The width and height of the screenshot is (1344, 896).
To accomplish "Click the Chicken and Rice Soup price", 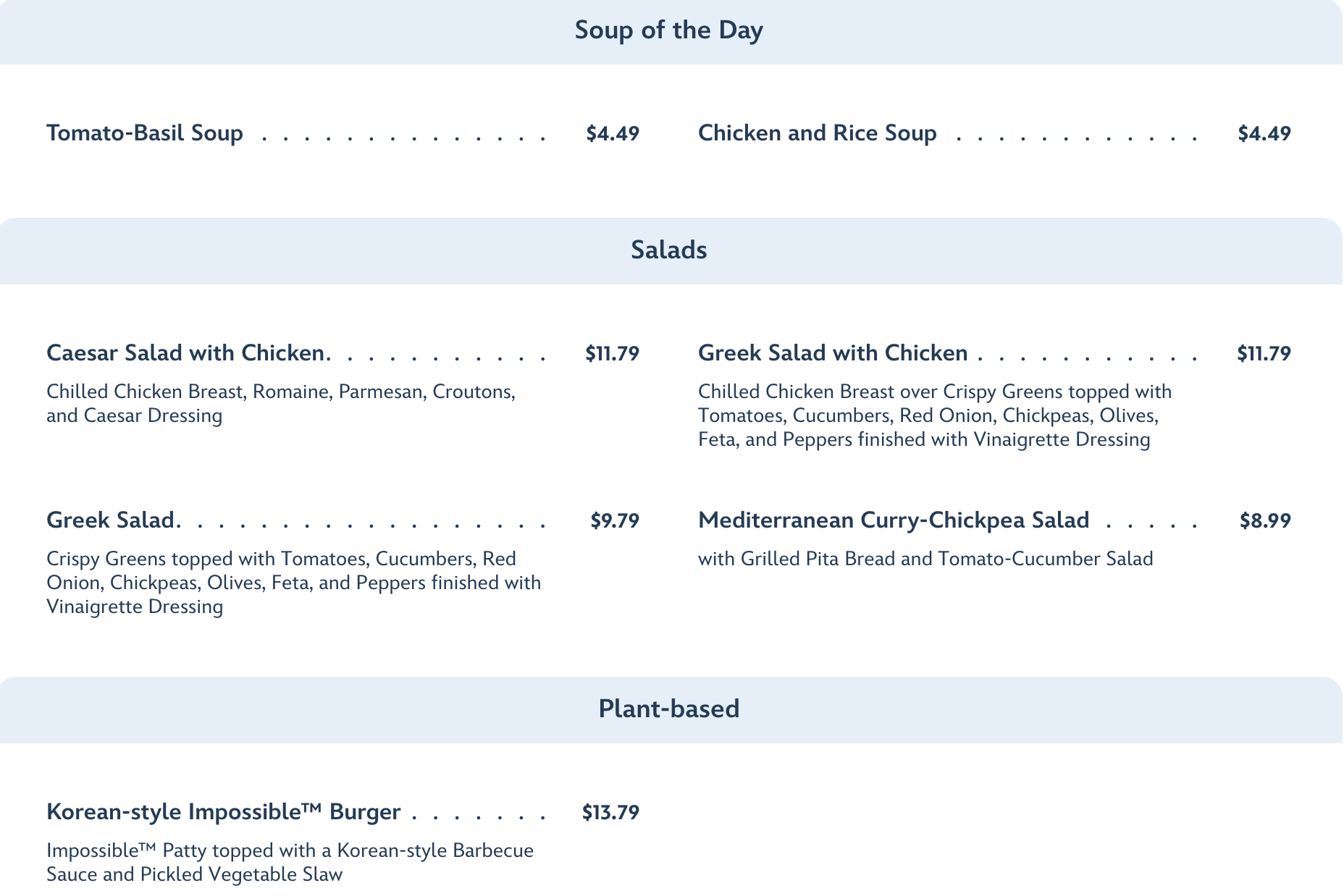I will click(1264, 133).
